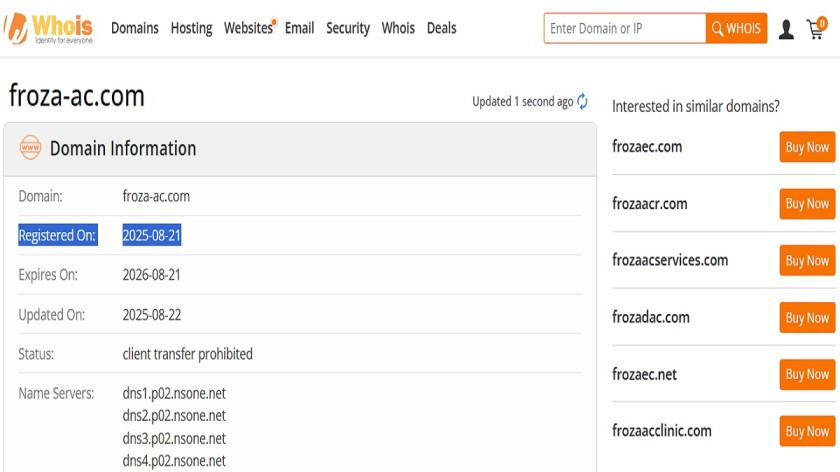The width and height of the screenshot is (840, 472).
Task: Open the shopping cart icon
Action: pos(816,28)
